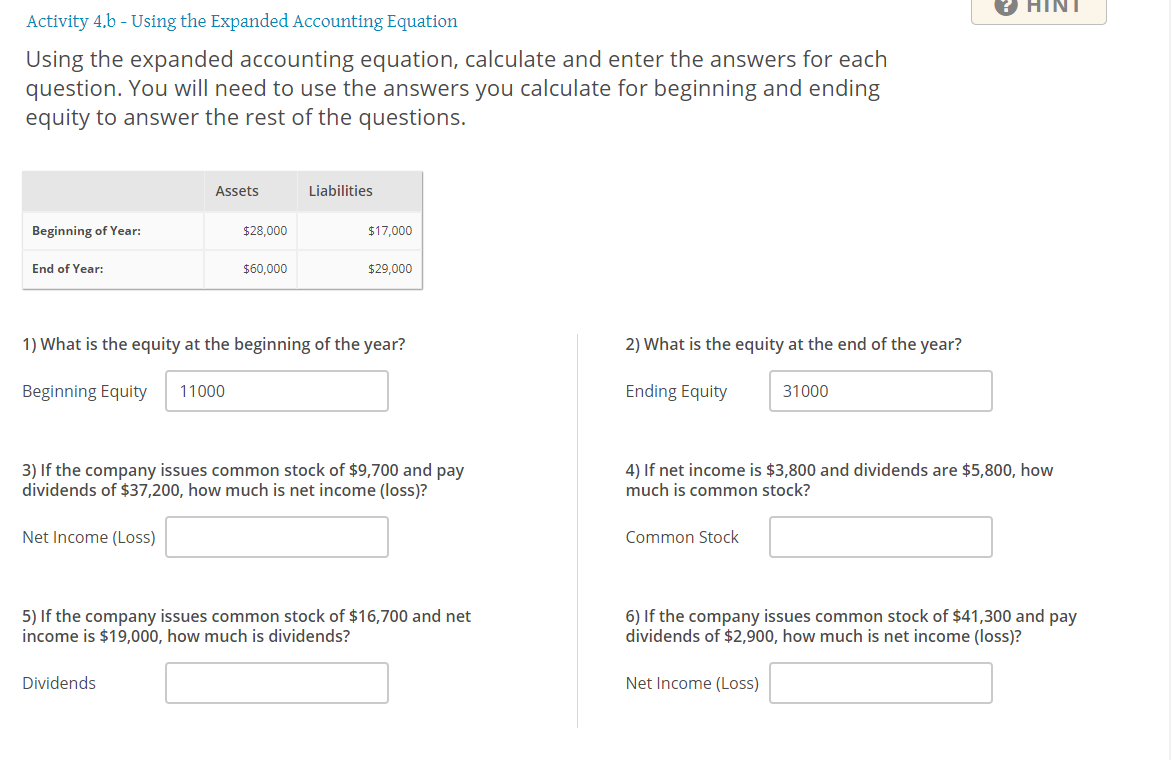Click the empty Net Income field for question 3

click(276, 537)
